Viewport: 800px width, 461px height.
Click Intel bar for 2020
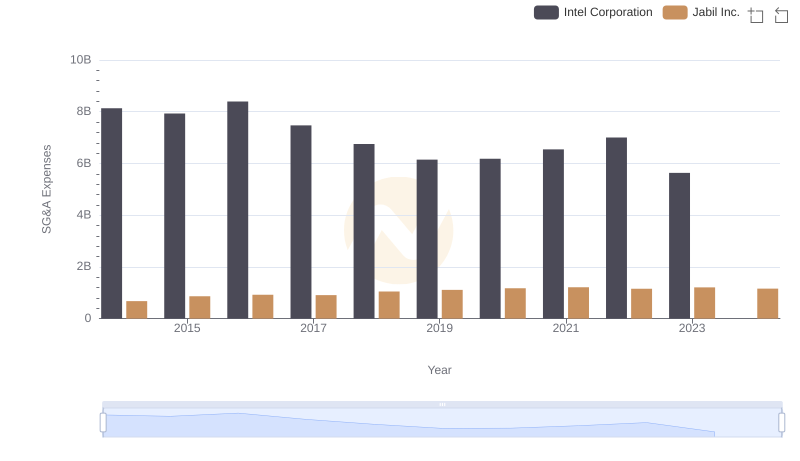[490, 239]
